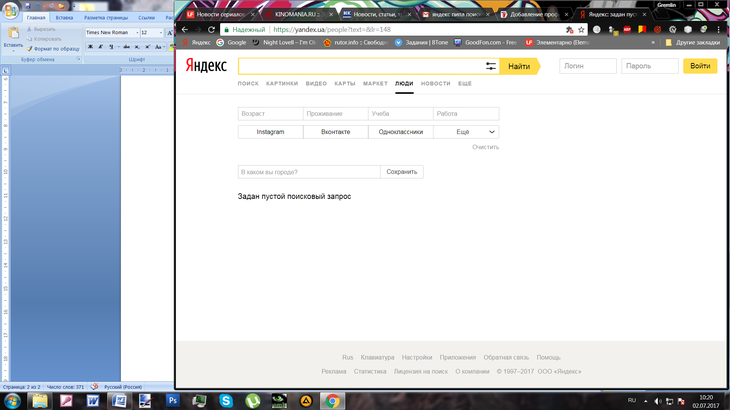The image size is (730, 410).
Task: Click the Word page count in status bar
Action: point(21,387)
